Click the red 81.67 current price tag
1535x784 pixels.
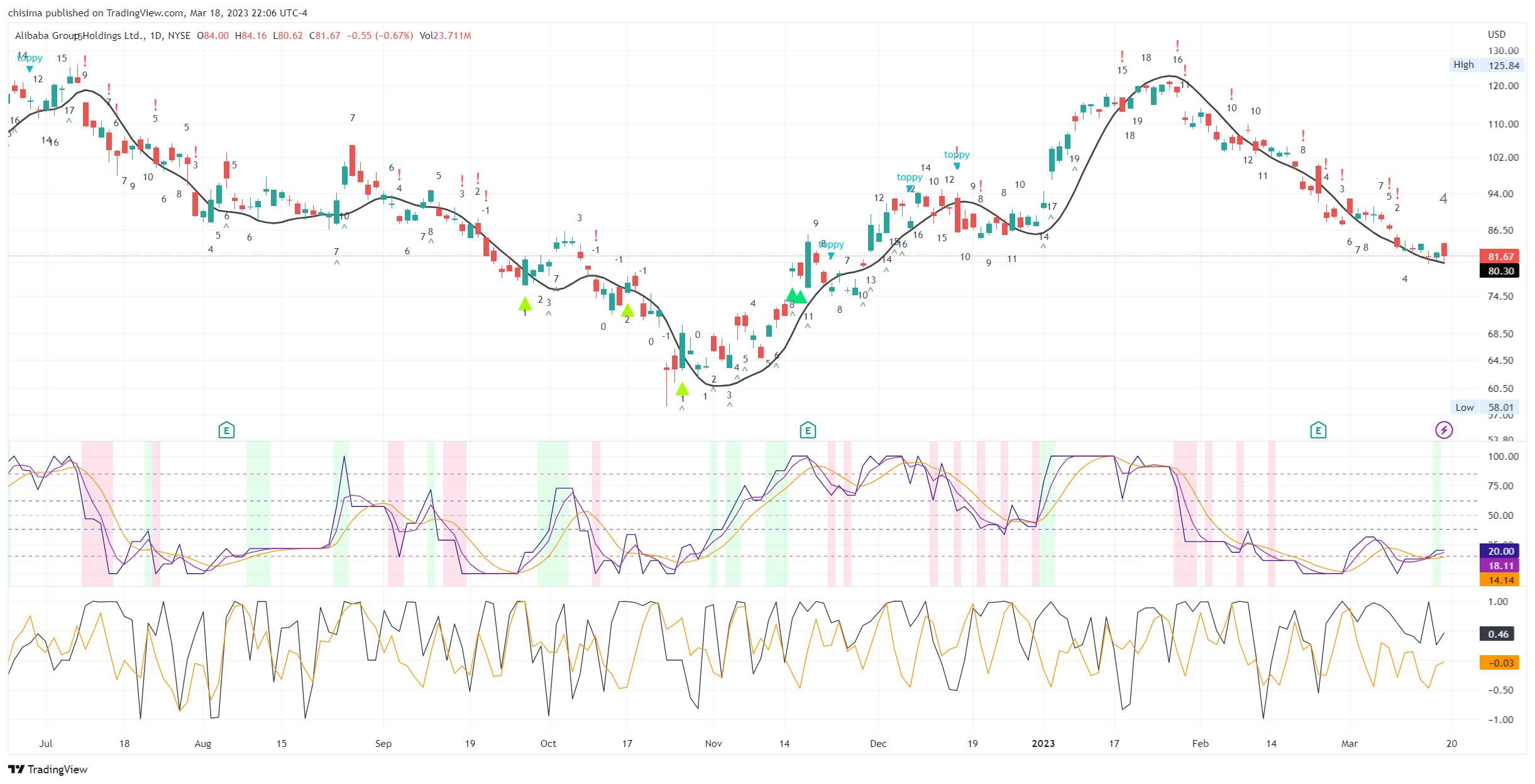click(x=1500, y=256)
